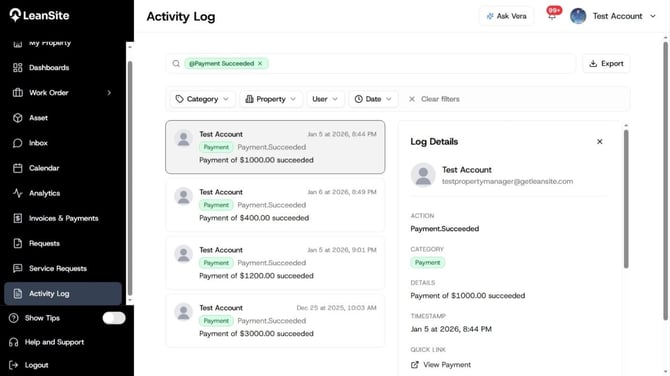Select the $1000.00 payment log entry

pos(275,147)
